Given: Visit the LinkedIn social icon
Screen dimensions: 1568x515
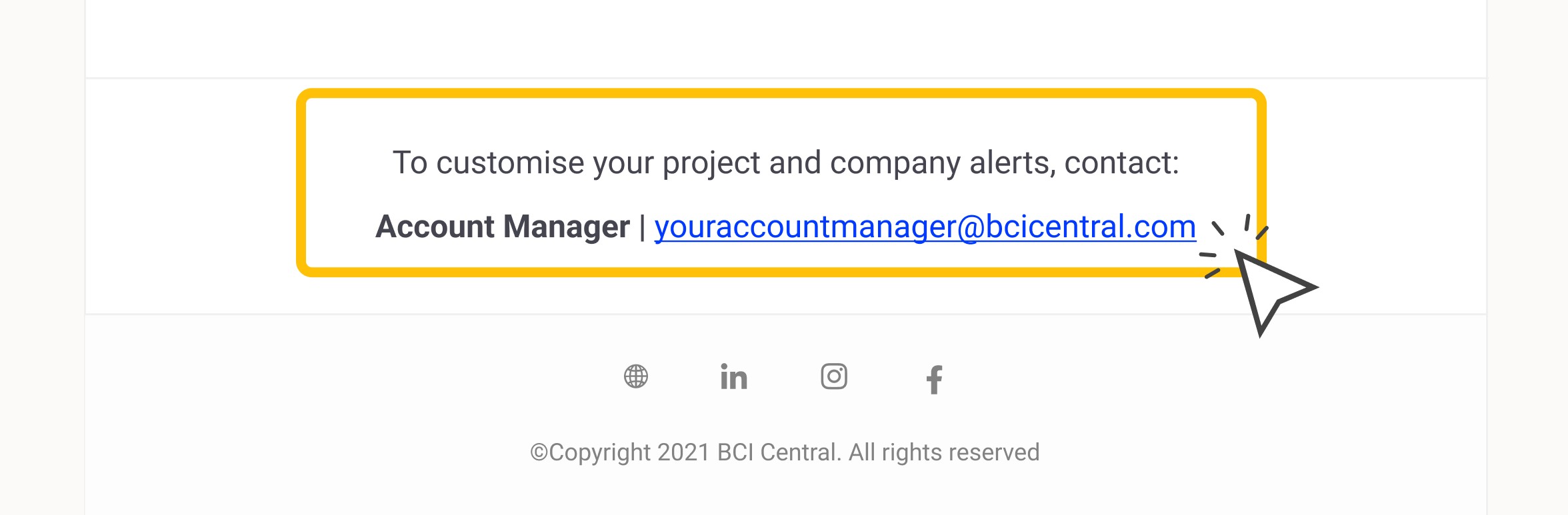Looking at the screenshot, I should tap(734, 376).
